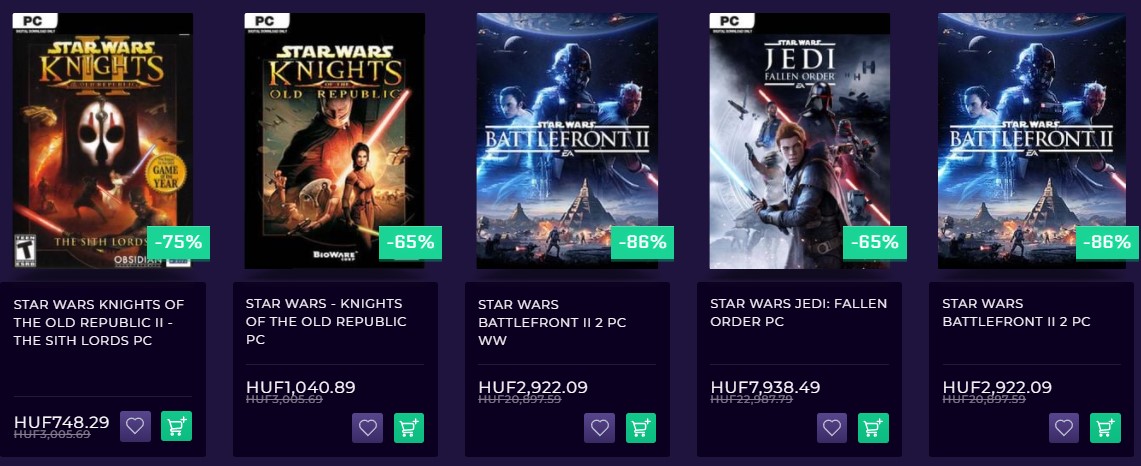Add Sith Lords PC to cart
The height and width of the screenshot is (466, 1141).
[176, 426]
